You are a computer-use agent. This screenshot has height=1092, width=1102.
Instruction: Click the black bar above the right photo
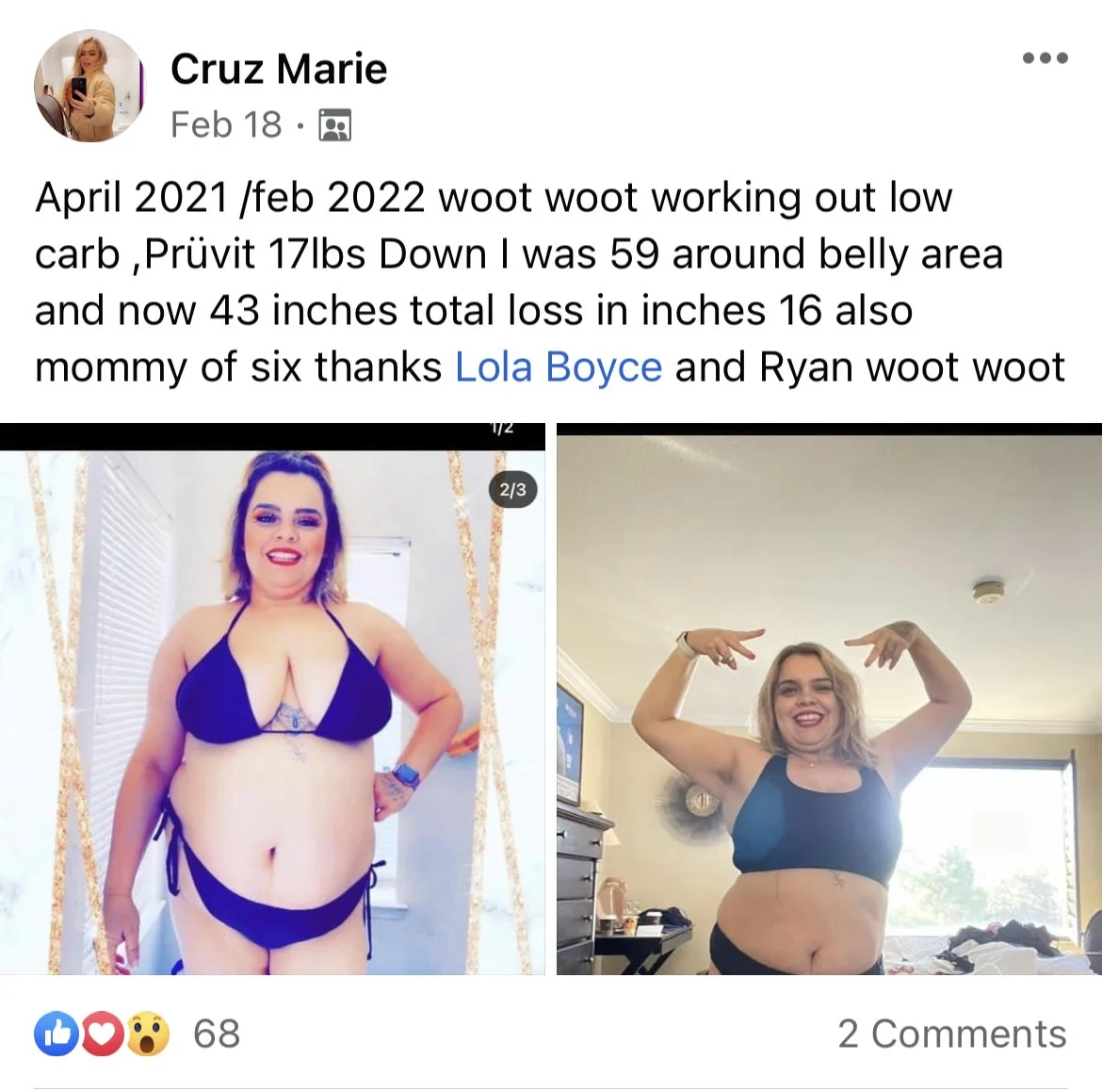pyautogui.click(x=829, y=429)
